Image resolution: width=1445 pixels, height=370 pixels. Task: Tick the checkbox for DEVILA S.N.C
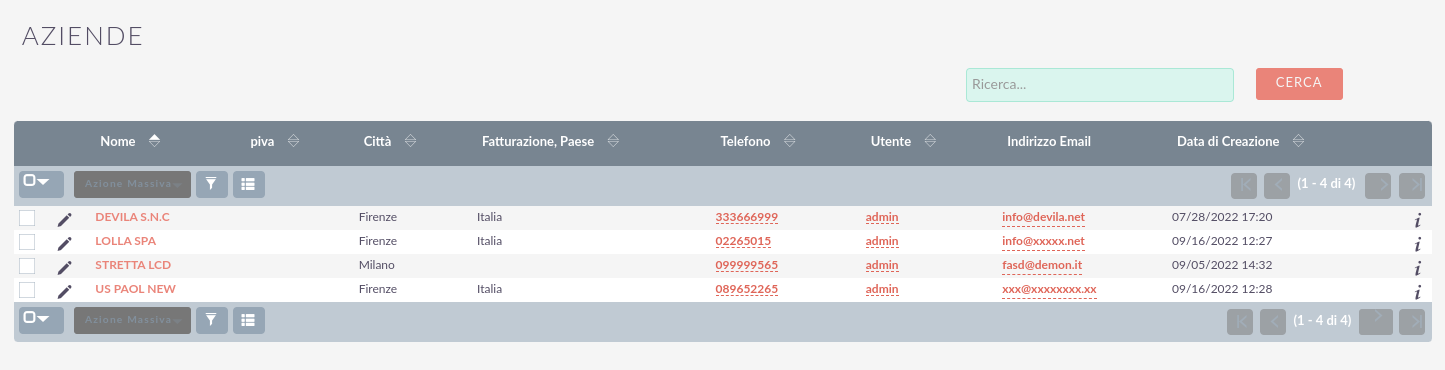click(27, 218)
